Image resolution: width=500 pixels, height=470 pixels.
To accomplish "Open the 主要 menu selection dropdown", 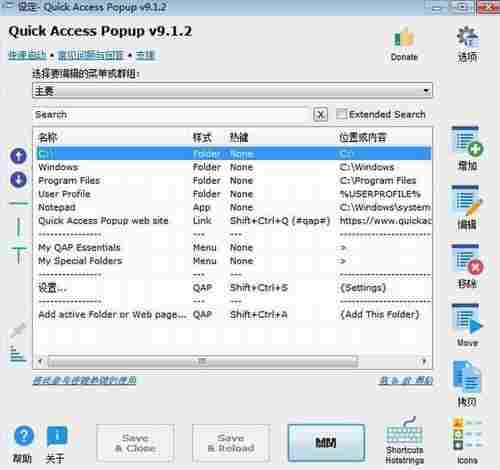I will (232, 91).
